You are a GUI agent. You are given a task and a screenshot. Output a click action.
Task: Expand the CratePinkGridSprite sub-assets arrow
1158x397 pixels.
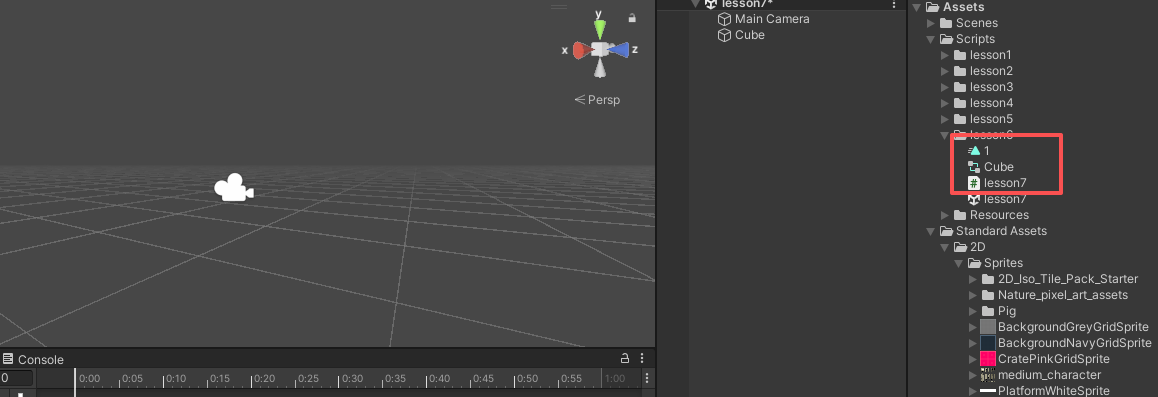[972, 359]
